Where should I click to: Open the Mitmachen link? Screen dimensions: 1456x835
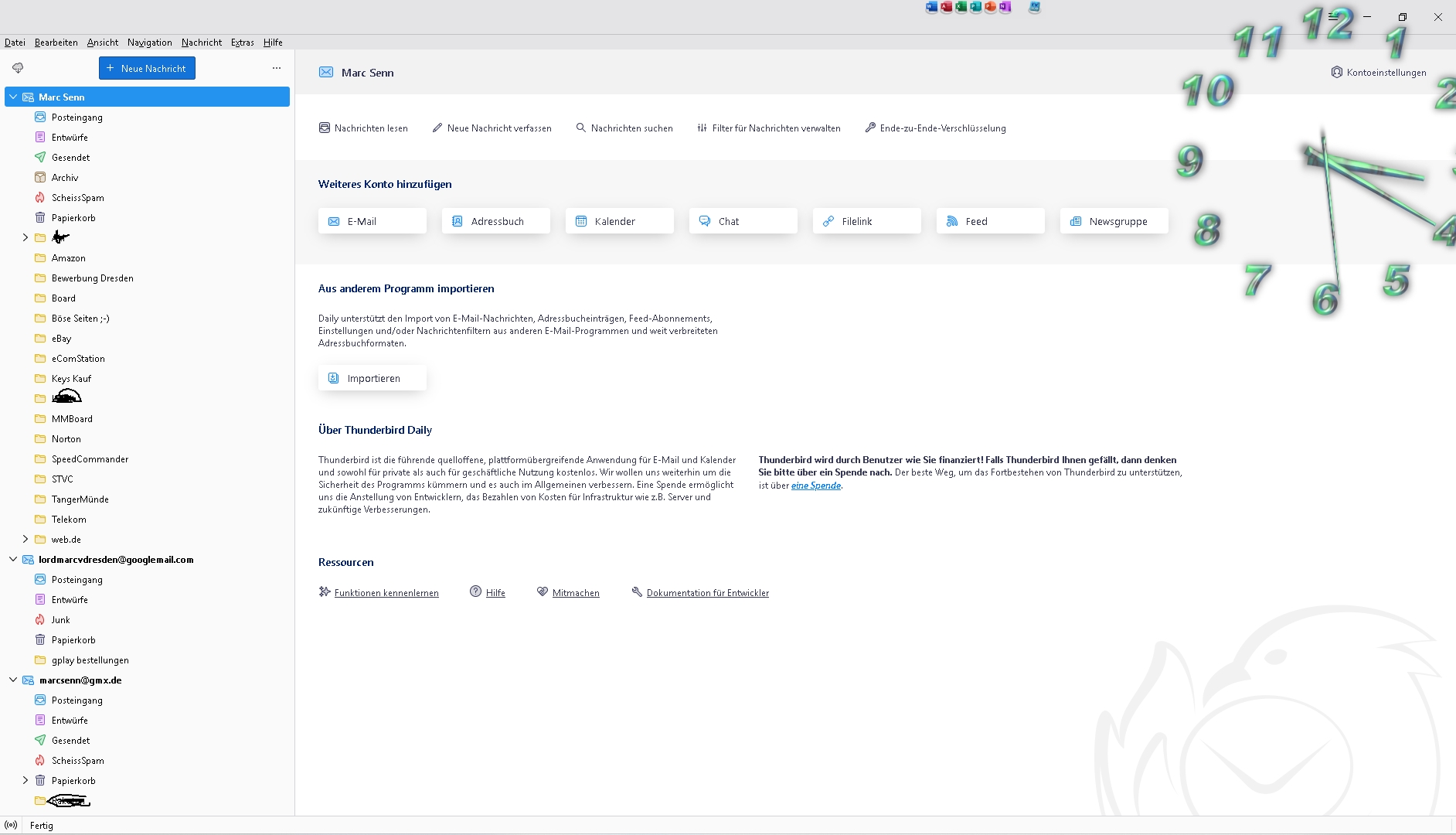pos(576,593)
